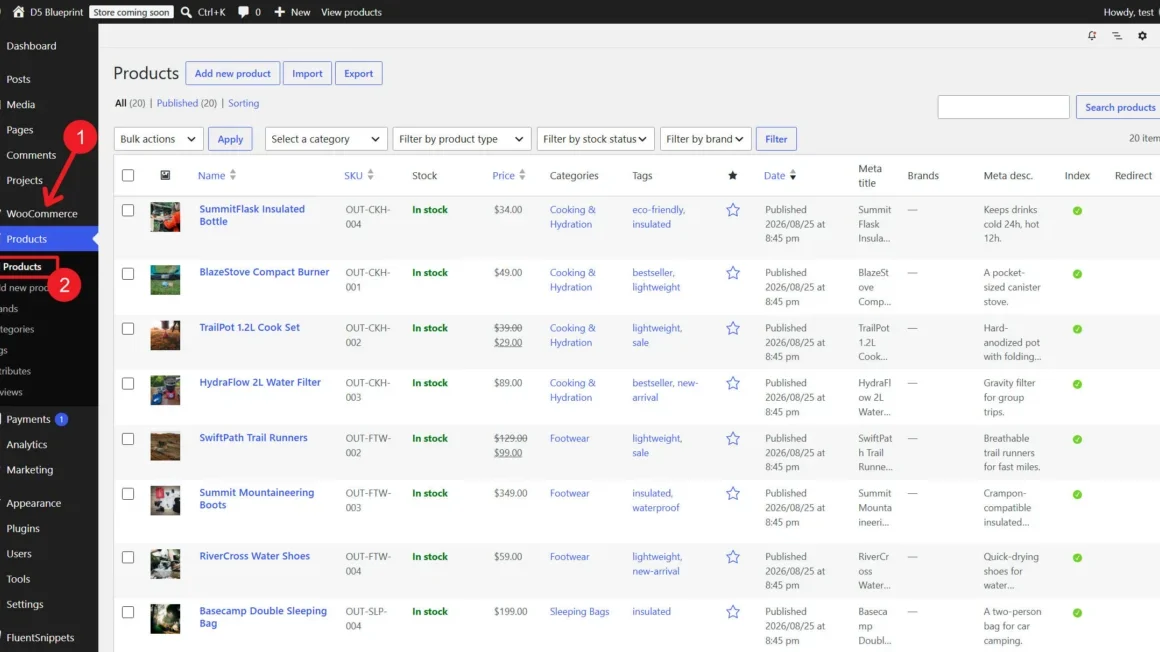Screen dimensions: 1160x652
Task: Switch to the Published (20) view
Action: [186, 103]
